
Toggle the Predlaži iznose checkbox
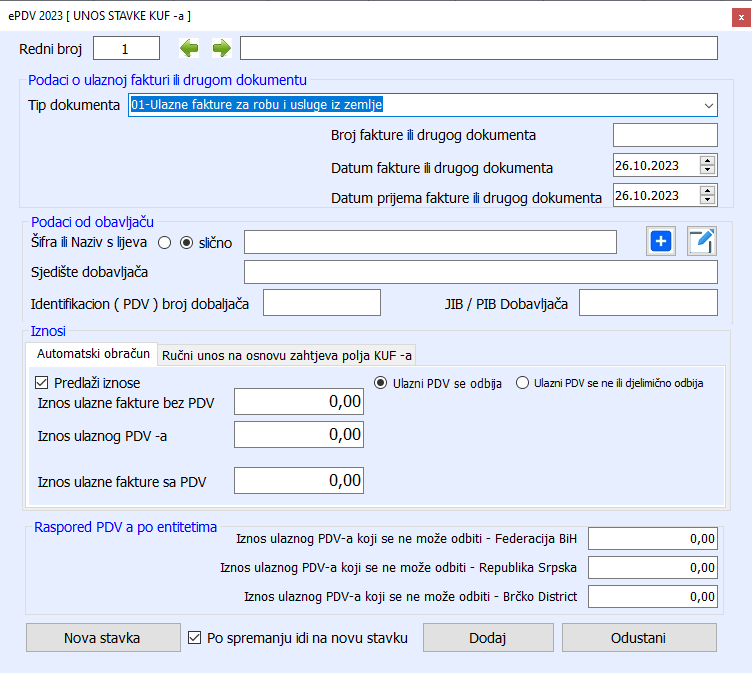42,383
